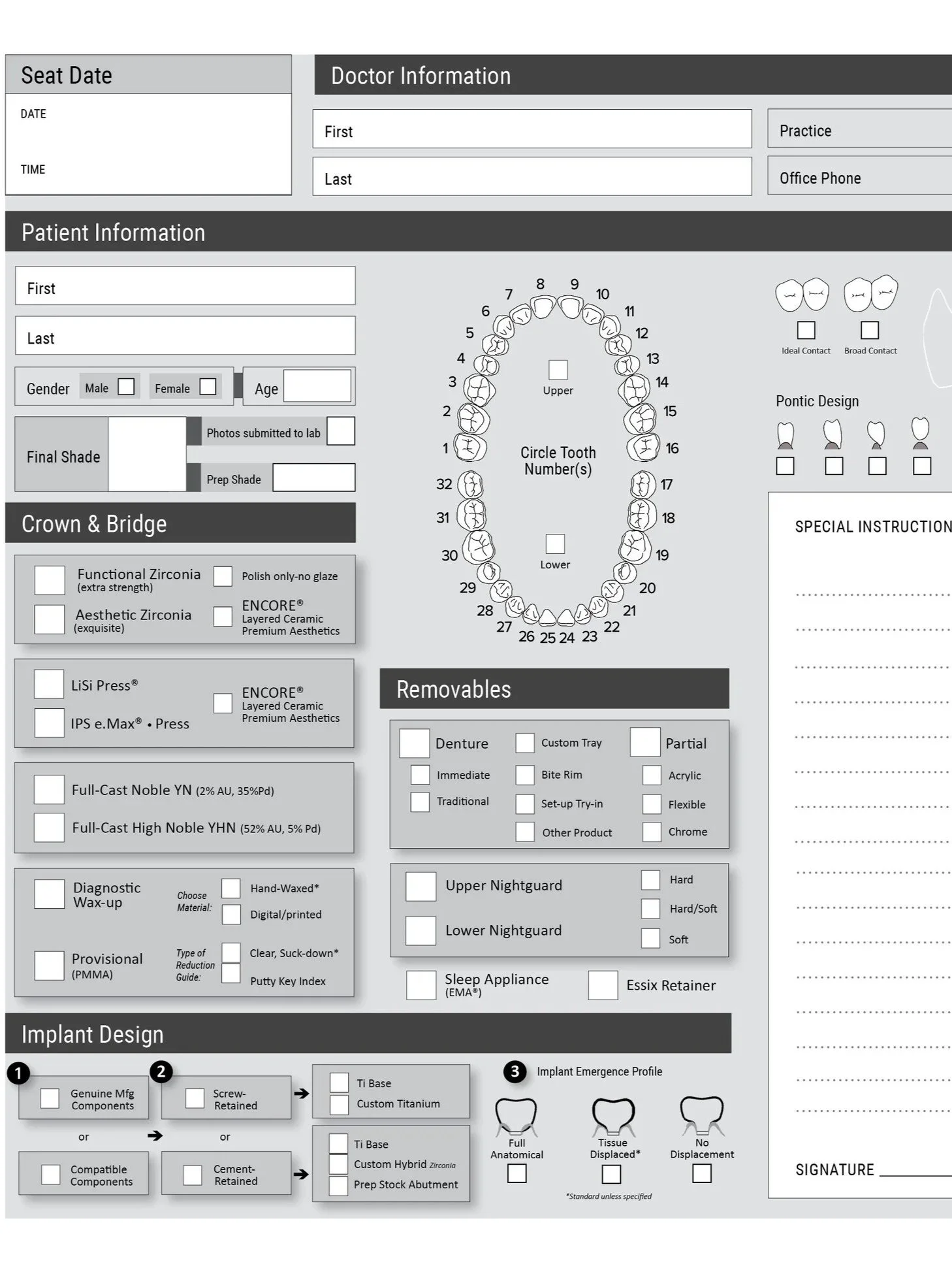
Task: Check the LiSi Press box
Action: (x=49, y=684)
